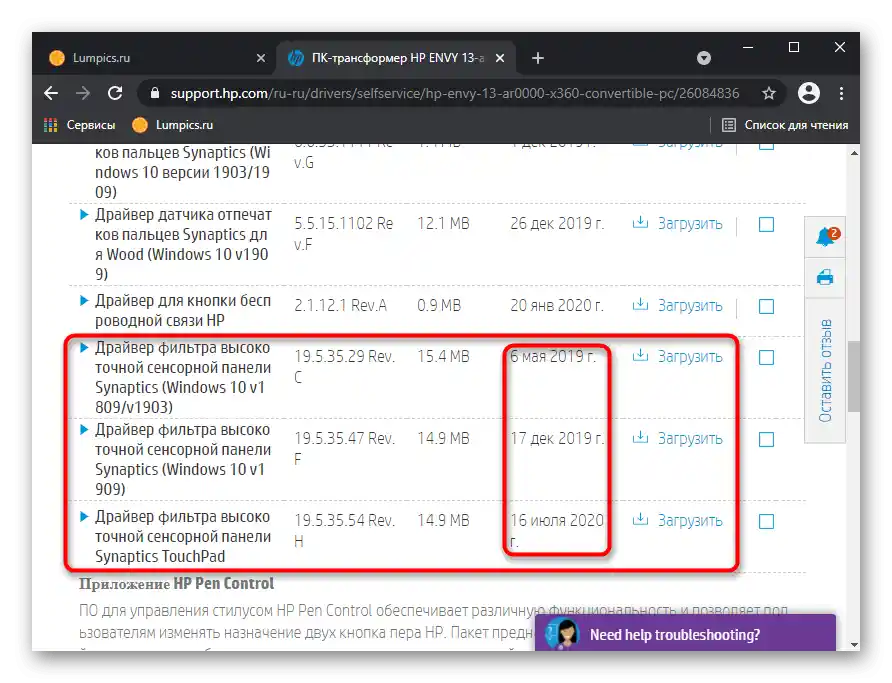The width and height of the screenshot is (892, 683).
Task: Expand the 19.5.35.47 Rev.F driver row
Action: coord(84,429)
